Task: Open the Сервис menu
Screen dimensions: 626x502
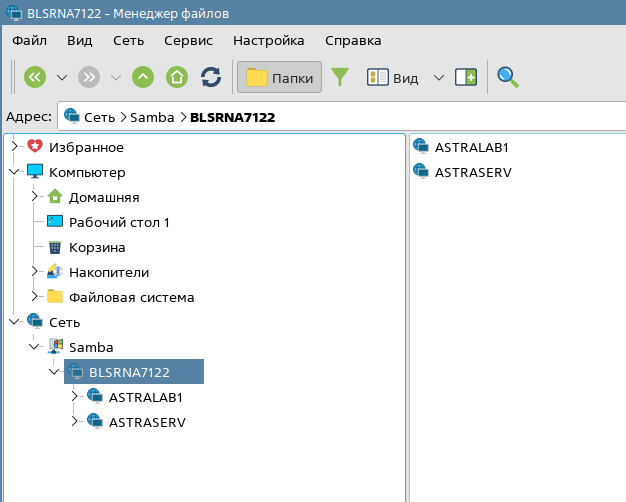Action: point(188,40)
